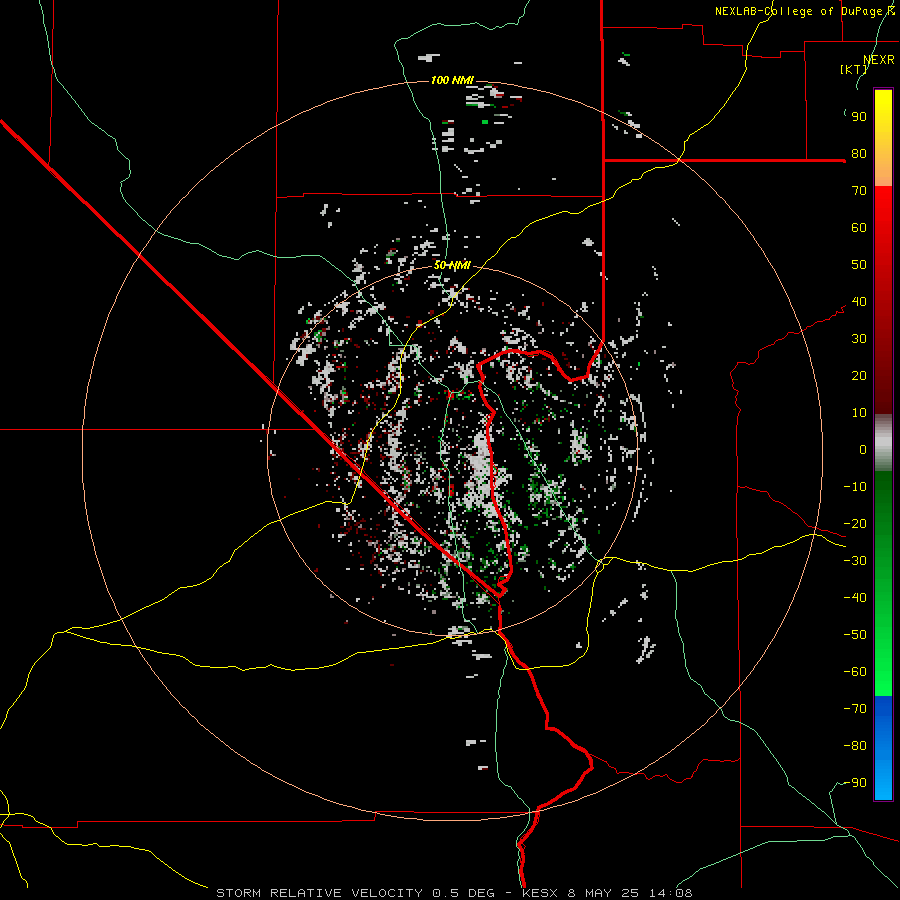900x900 pixels.
Task: Click the -80 value on the velocity scale
Action: pyautogui.click(x=855, y=746)
